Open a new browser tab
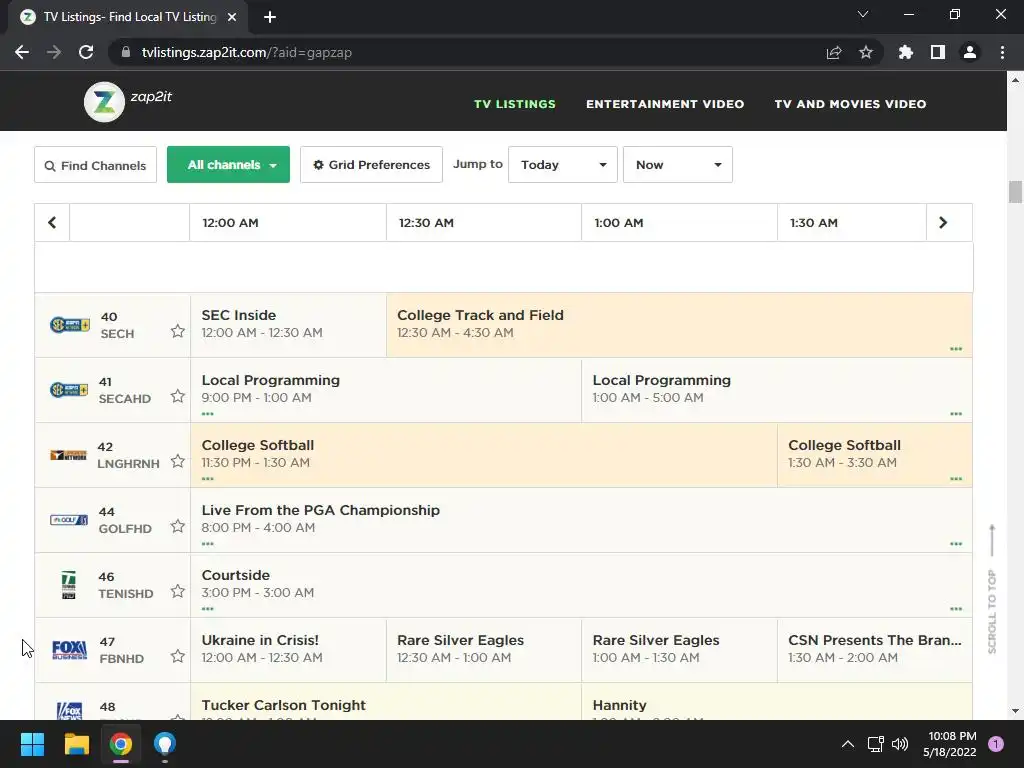 coord(270,17)
